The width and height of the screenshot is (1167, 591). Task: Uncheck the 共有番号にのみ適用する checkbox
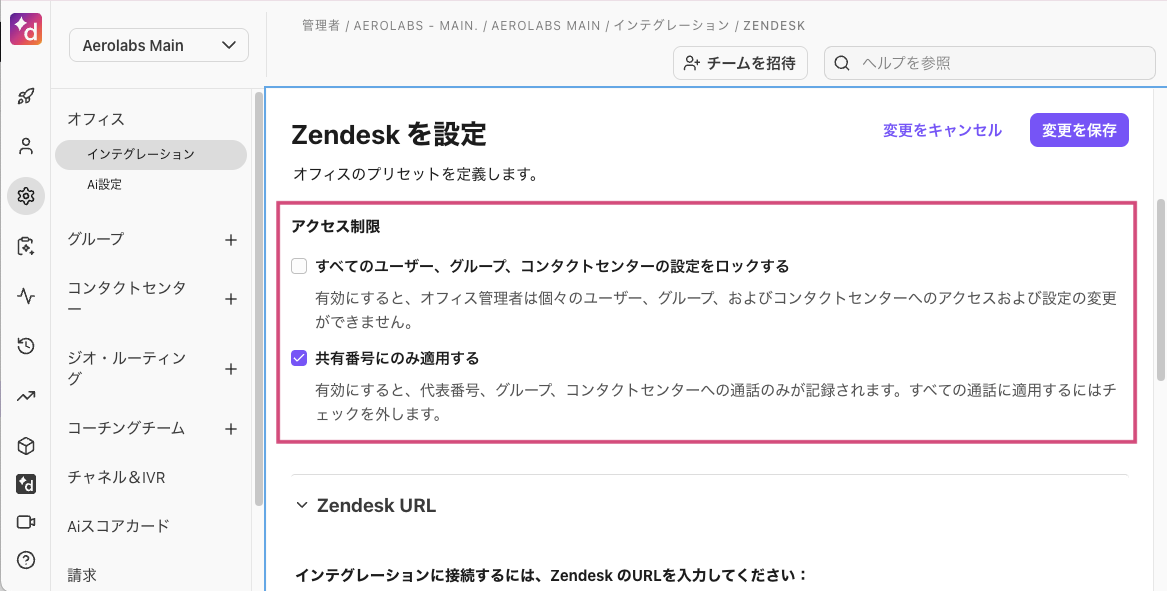pos(299,359)
